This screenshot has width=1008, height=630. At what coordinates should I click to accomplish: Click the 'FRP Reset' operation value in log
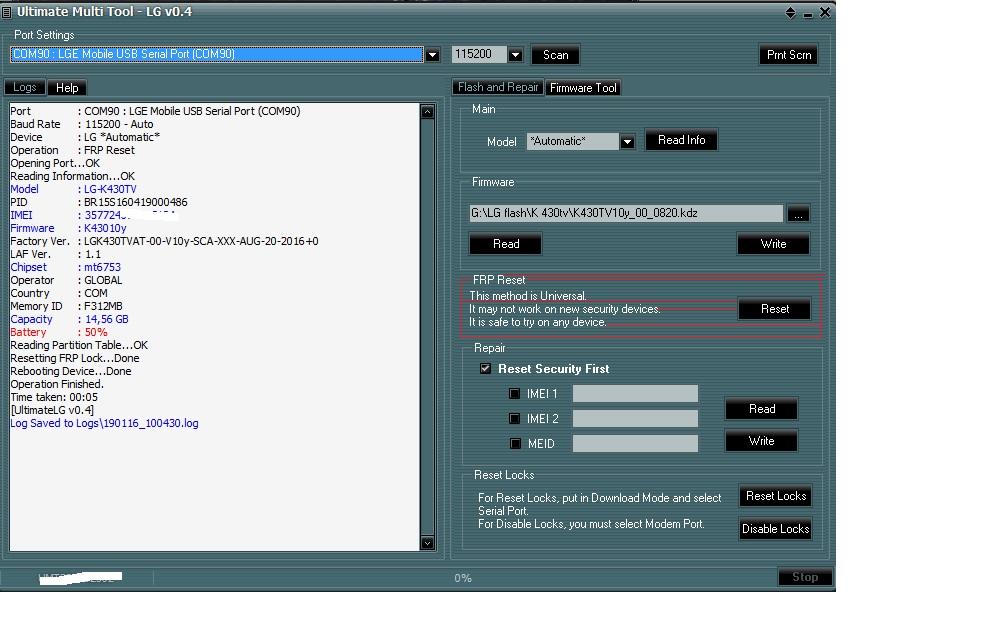110,150
